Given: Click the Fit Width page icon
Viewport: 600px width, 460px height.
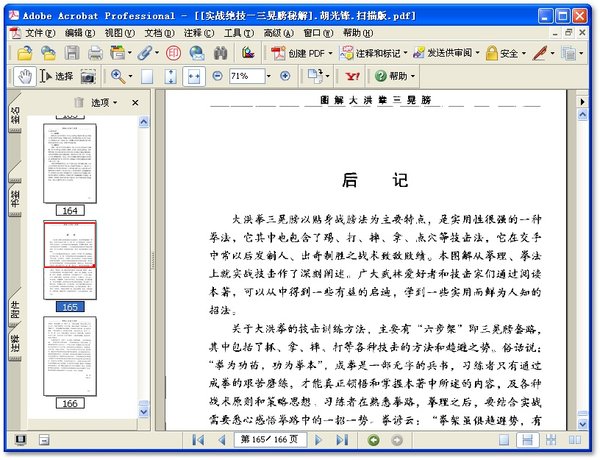Looking at the screenshot, I should (192, 76).
